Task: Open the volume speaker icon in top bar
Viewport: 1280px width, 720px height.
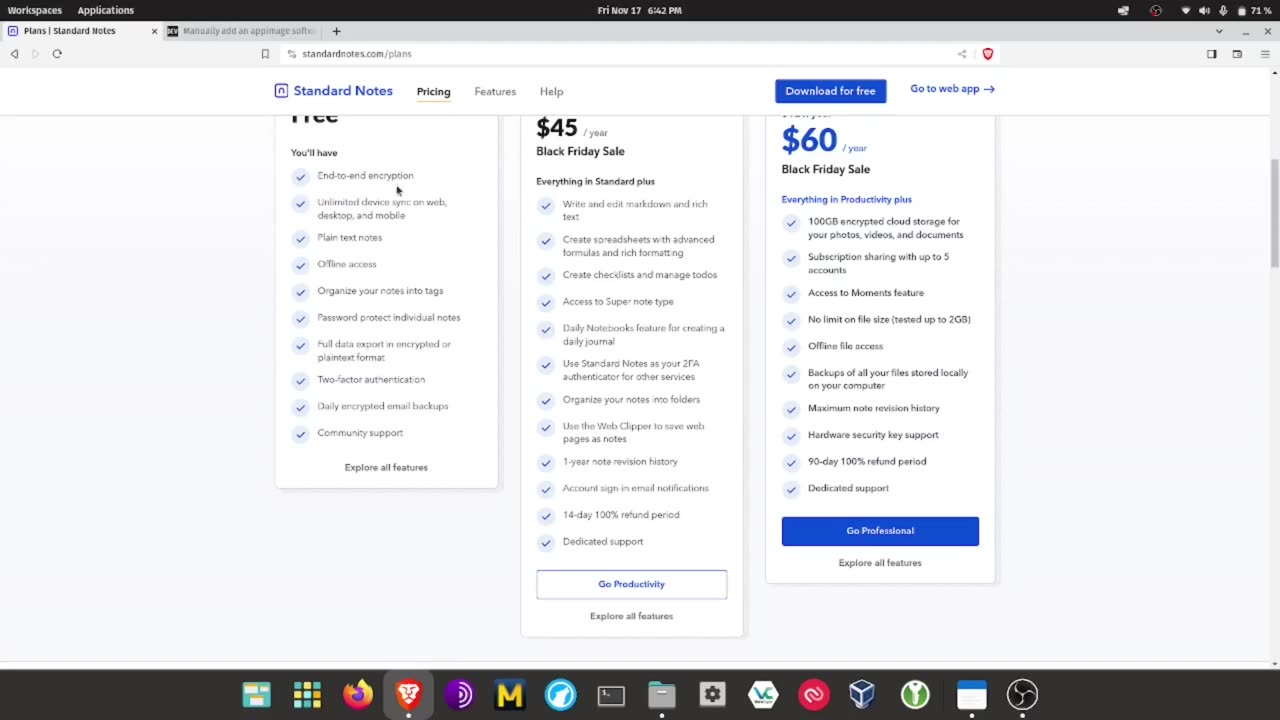Action: point(1204,10)
